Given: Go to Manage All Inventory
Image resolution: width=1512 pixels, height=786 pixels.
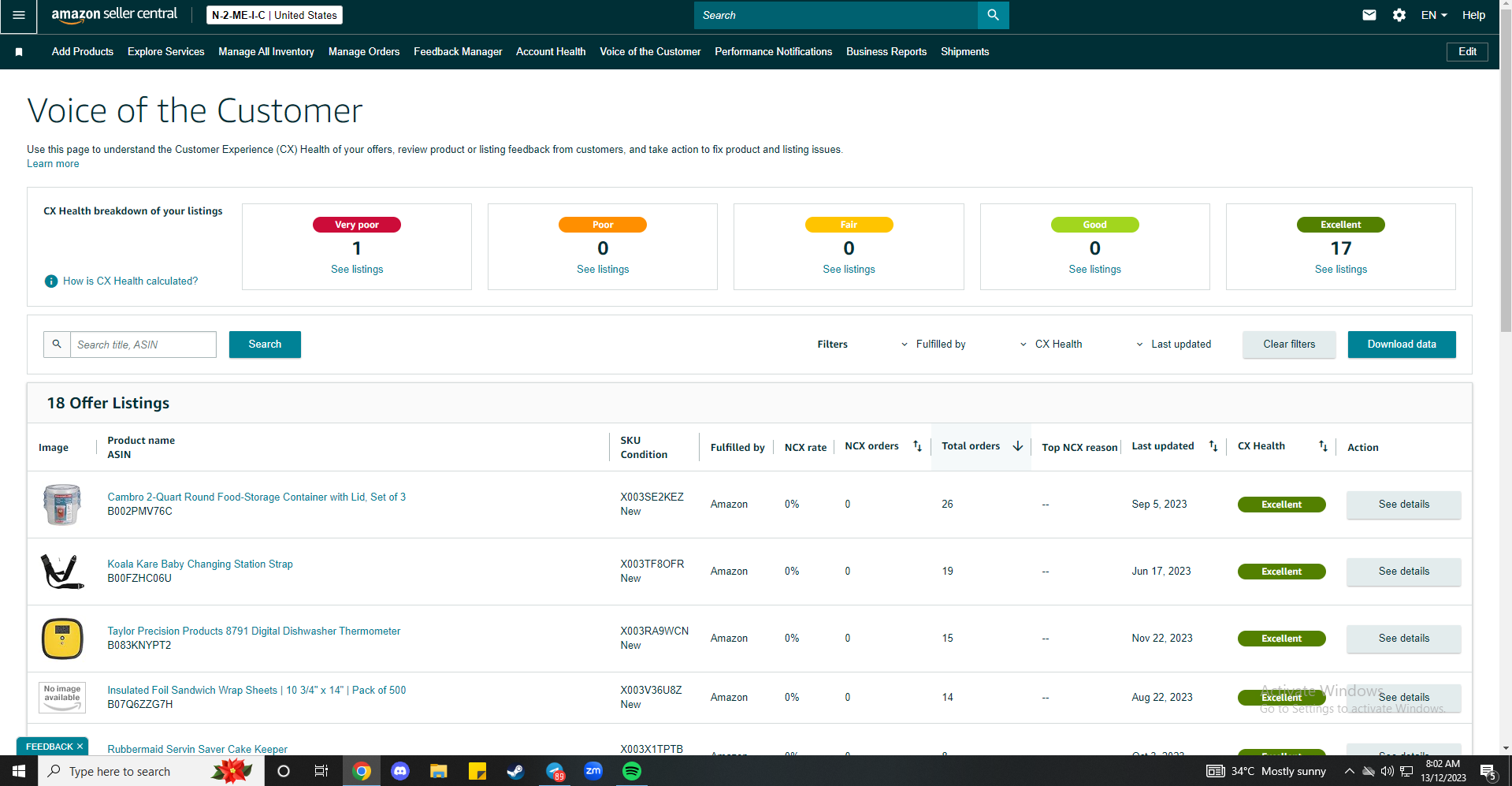Looking at the screenshot, I should click(266, 52).
